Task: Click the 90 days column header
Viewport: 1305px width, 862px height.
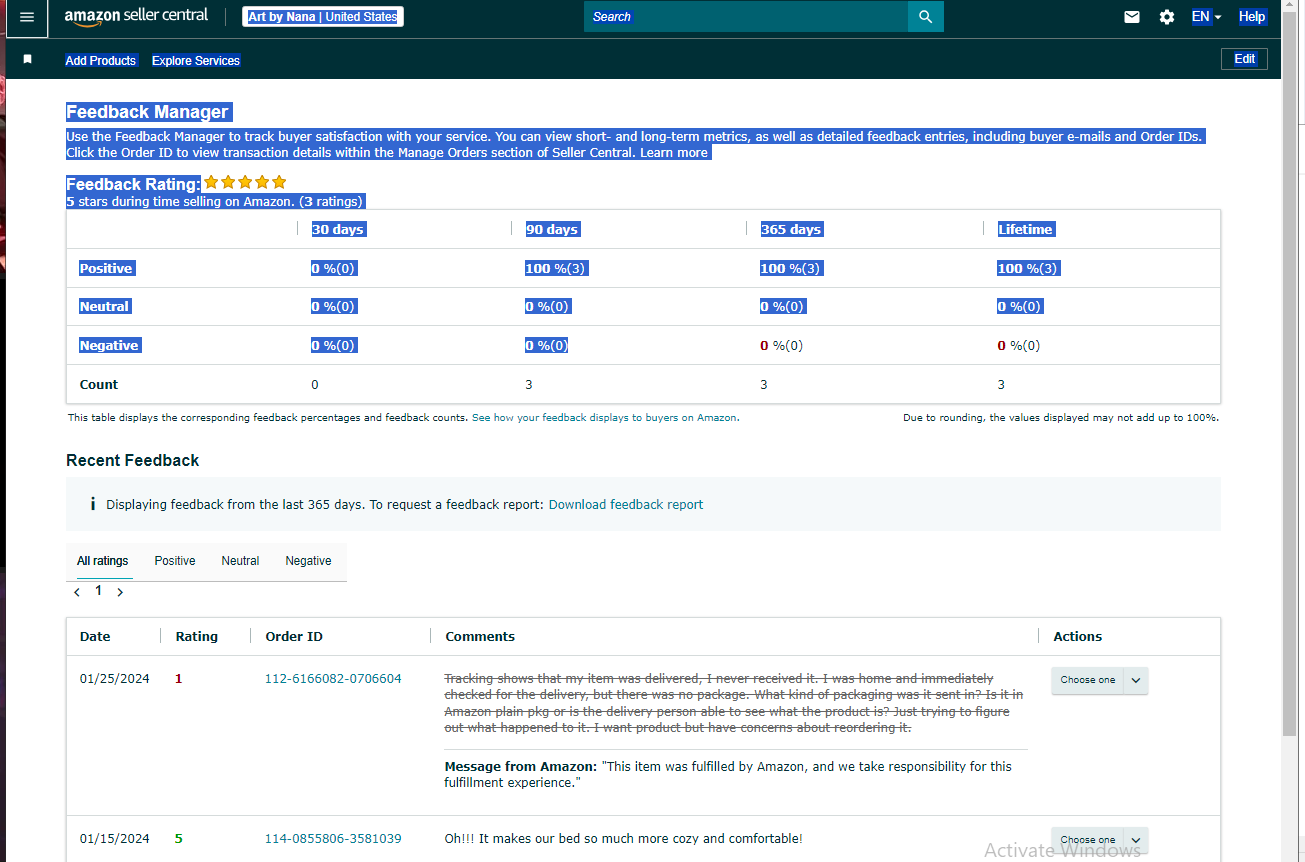Action: click(x=552, y=229)
